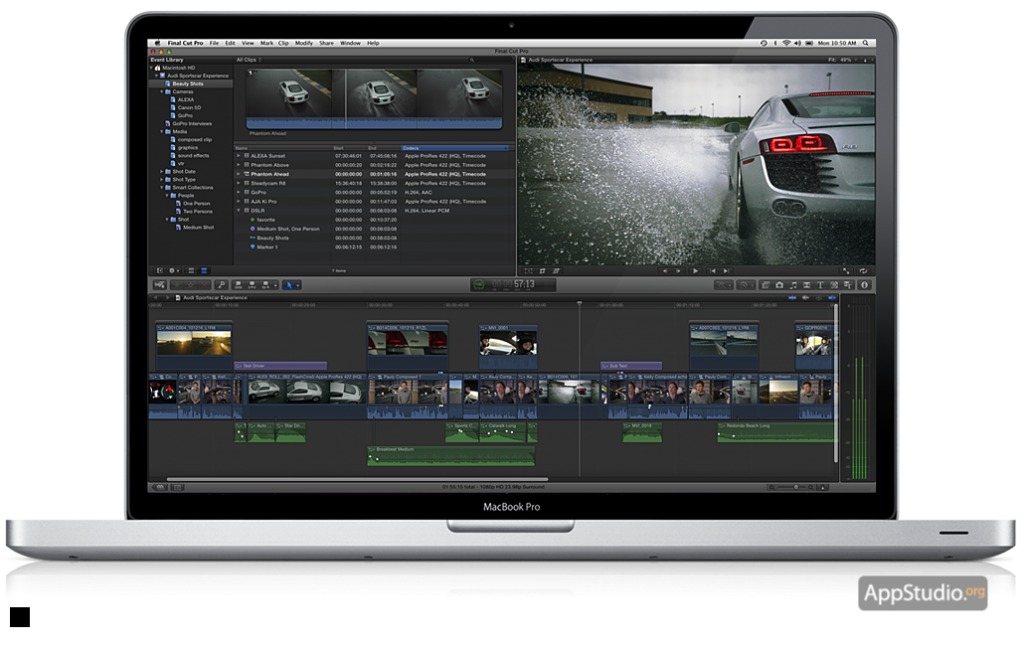
Task: Open the Edit menu
Action: tap(230, 43)
